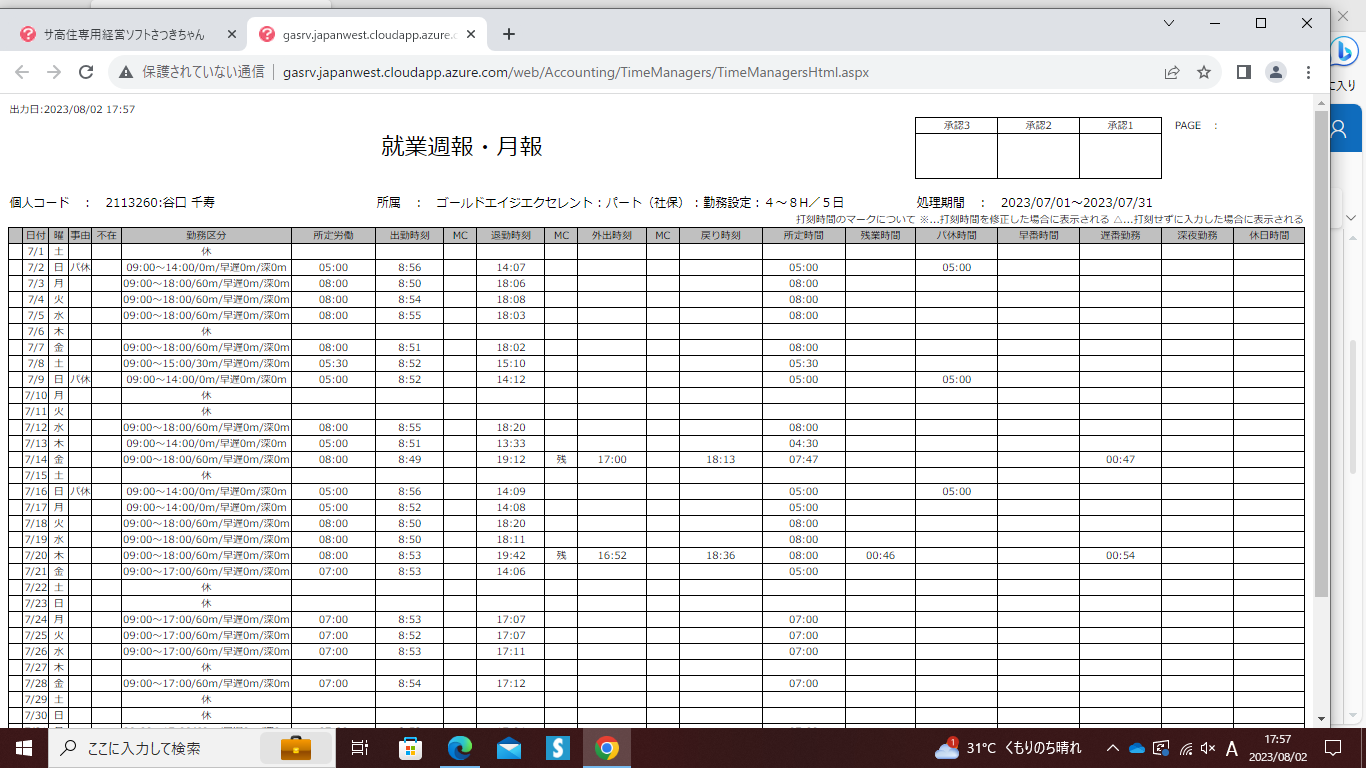Toggle the IME input mode A indicator

click(1232, 748)
